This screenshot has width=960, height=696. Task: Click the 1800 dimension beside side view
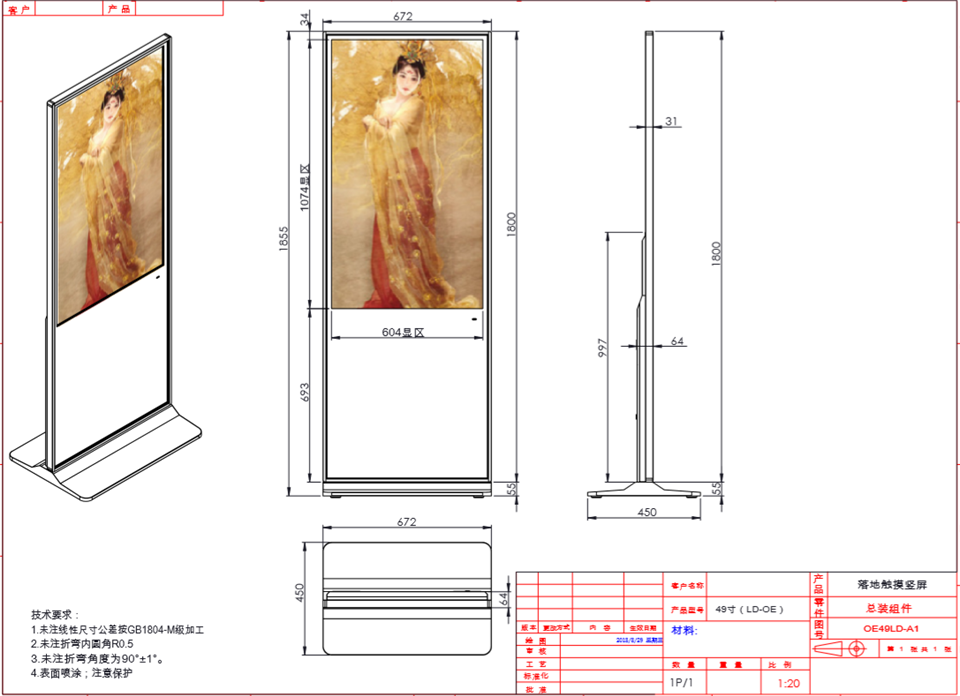click(x=716, y=254)
